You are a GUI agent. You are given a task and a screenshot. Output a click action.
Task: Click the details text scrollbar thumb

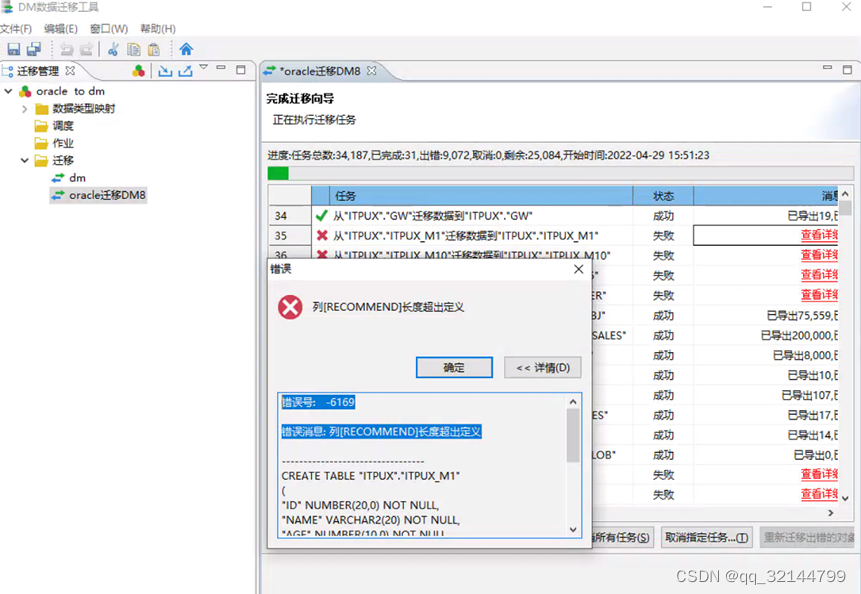[x=573, y=436]
